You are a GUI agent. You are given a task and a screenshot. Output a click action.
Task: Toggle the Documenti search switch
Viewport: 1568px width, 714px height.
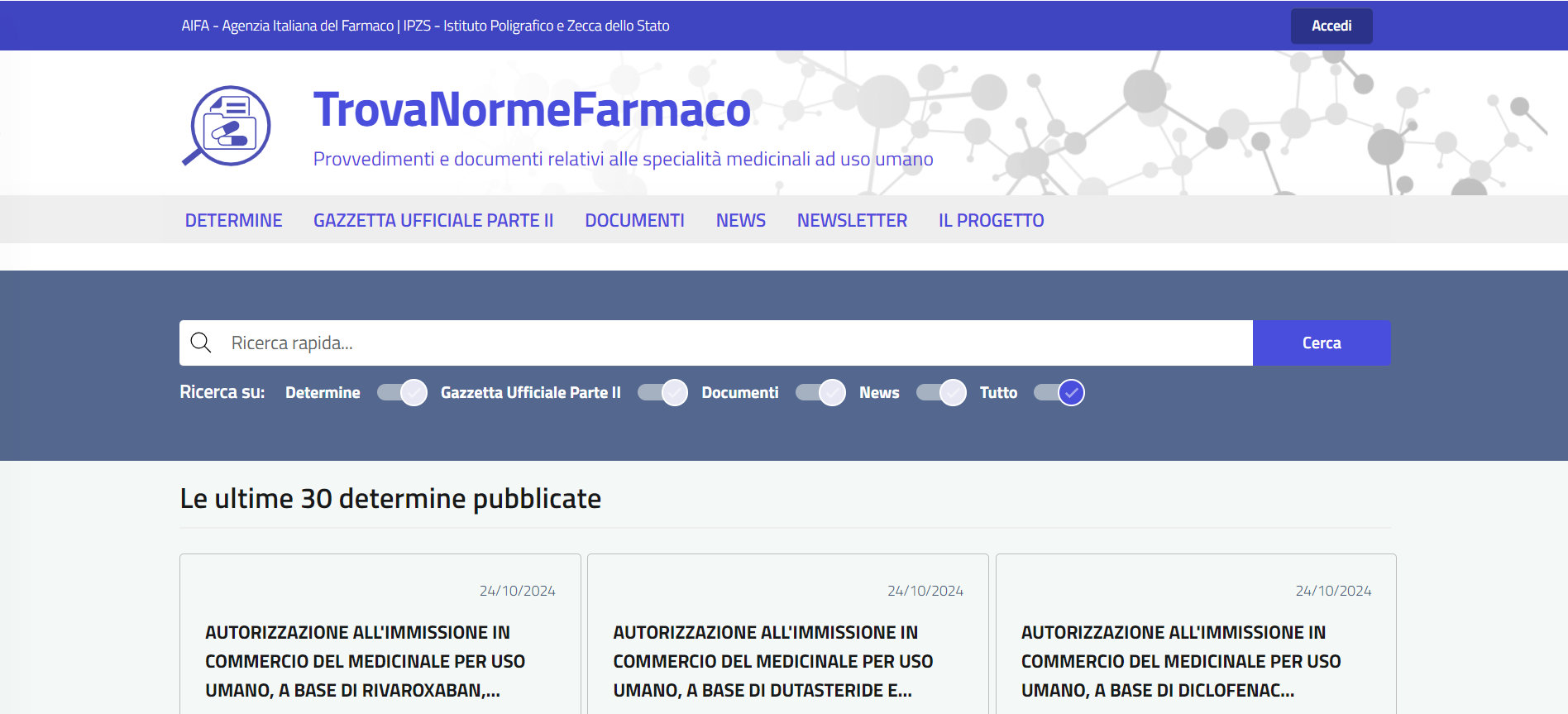tap(820, 392)
